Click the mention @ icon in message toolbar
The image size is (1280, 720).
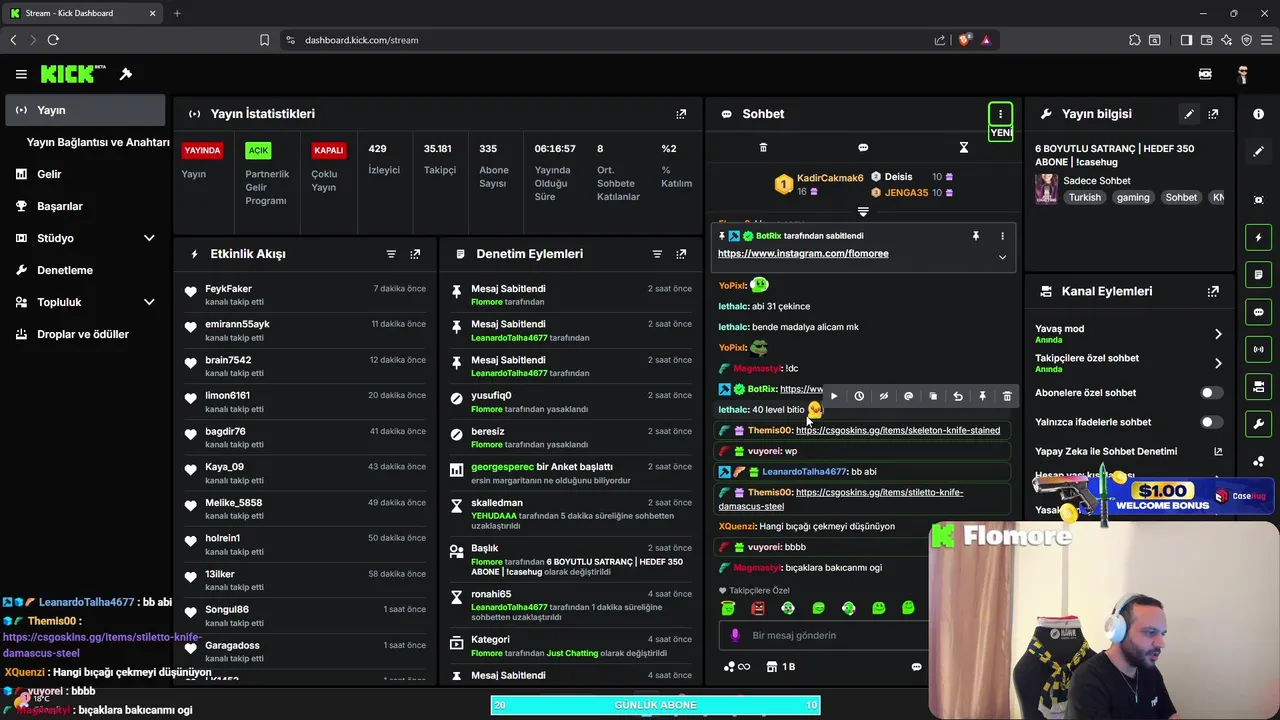[x=908, y=396]
